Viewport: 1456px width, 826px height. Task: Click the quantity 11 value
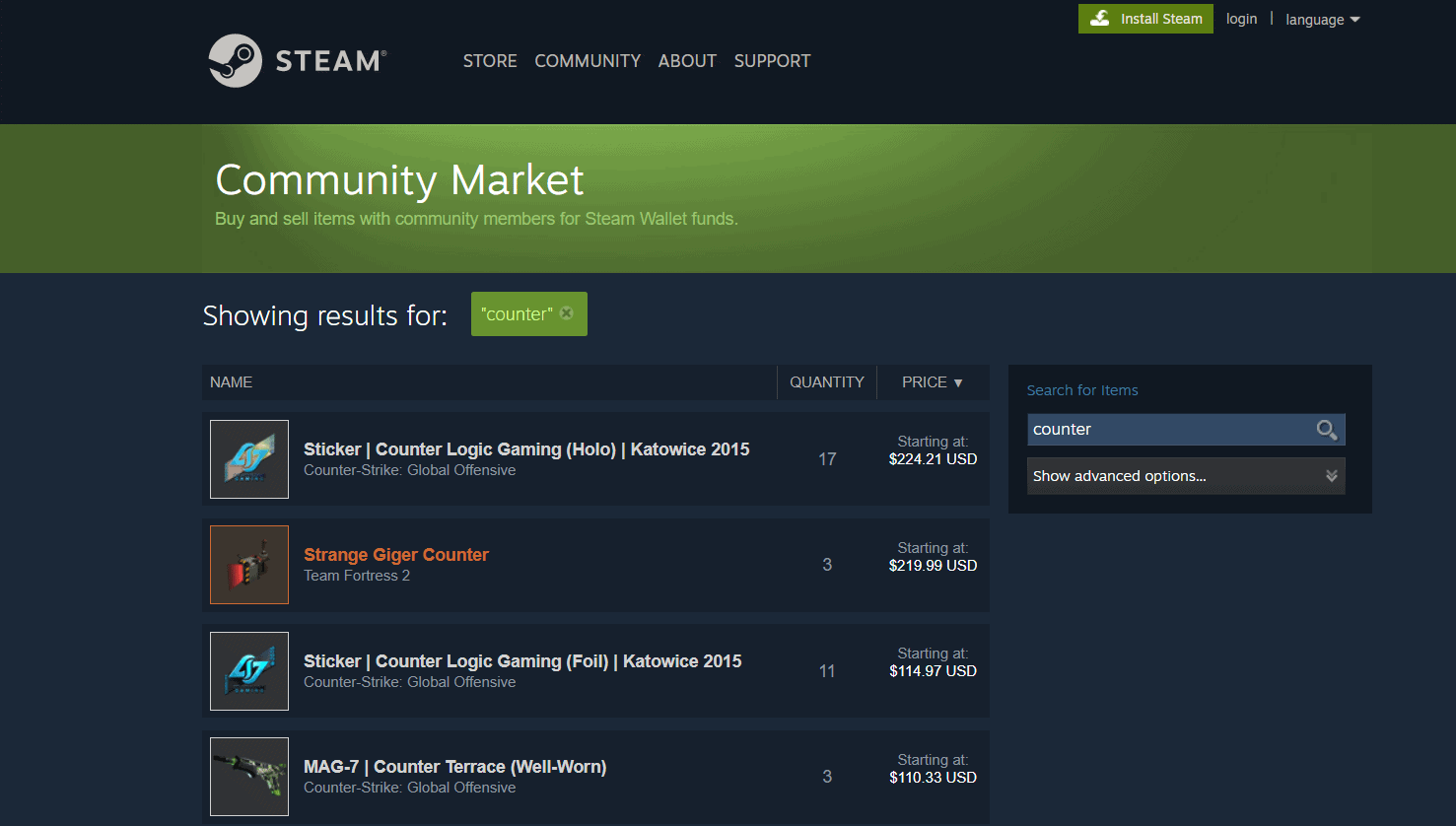tap(827, 671)
